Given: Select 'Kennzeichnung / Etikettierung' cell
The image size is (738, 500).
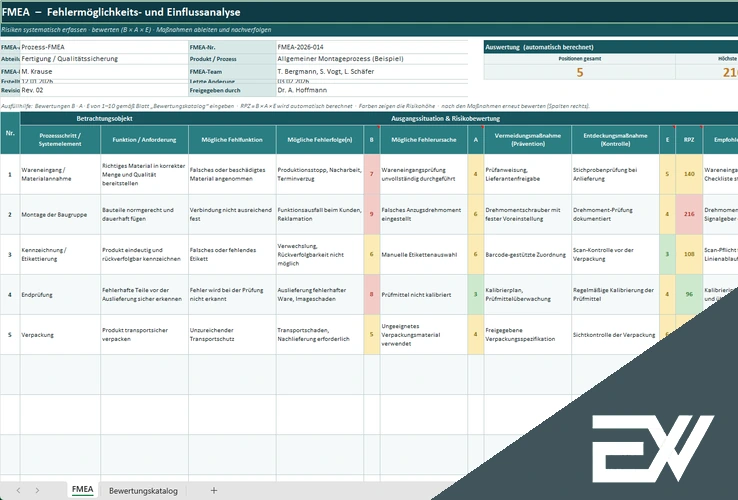Looking at the screenshot, I should [x=60, y=255].
